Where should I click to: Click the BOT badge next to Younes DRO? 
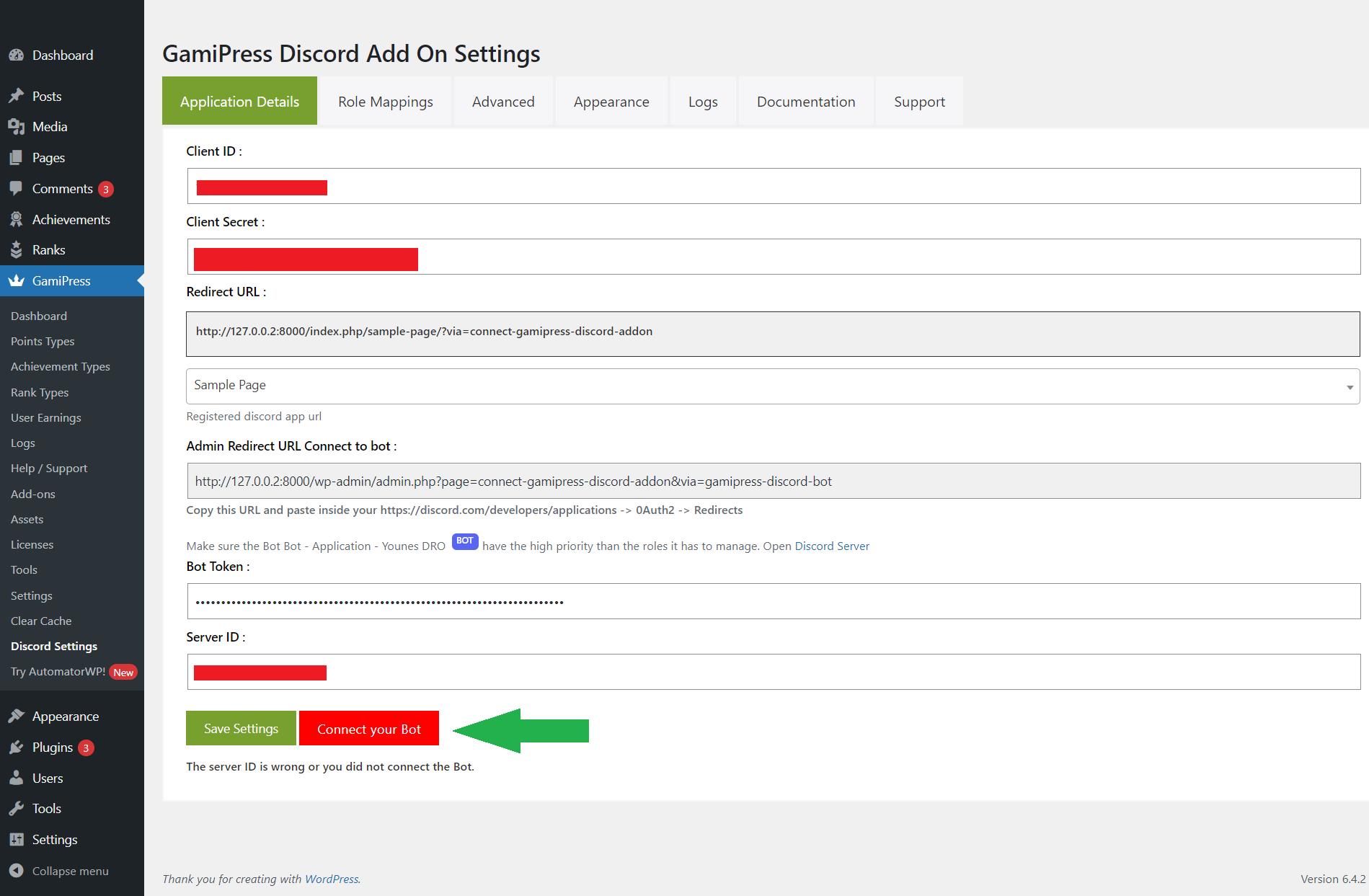(465, 541)
